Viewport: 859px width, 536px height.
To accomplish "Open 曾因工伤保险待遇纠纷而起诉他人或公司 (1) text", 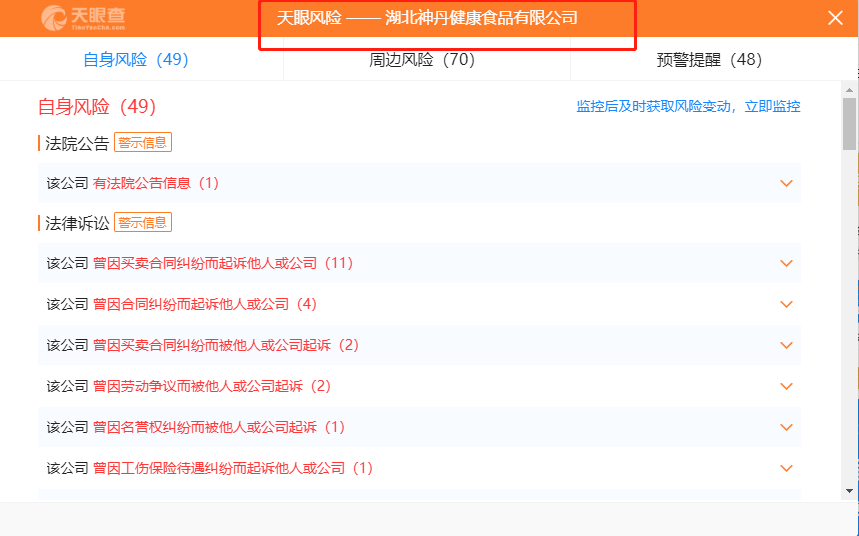I will [x=233, y=468].
